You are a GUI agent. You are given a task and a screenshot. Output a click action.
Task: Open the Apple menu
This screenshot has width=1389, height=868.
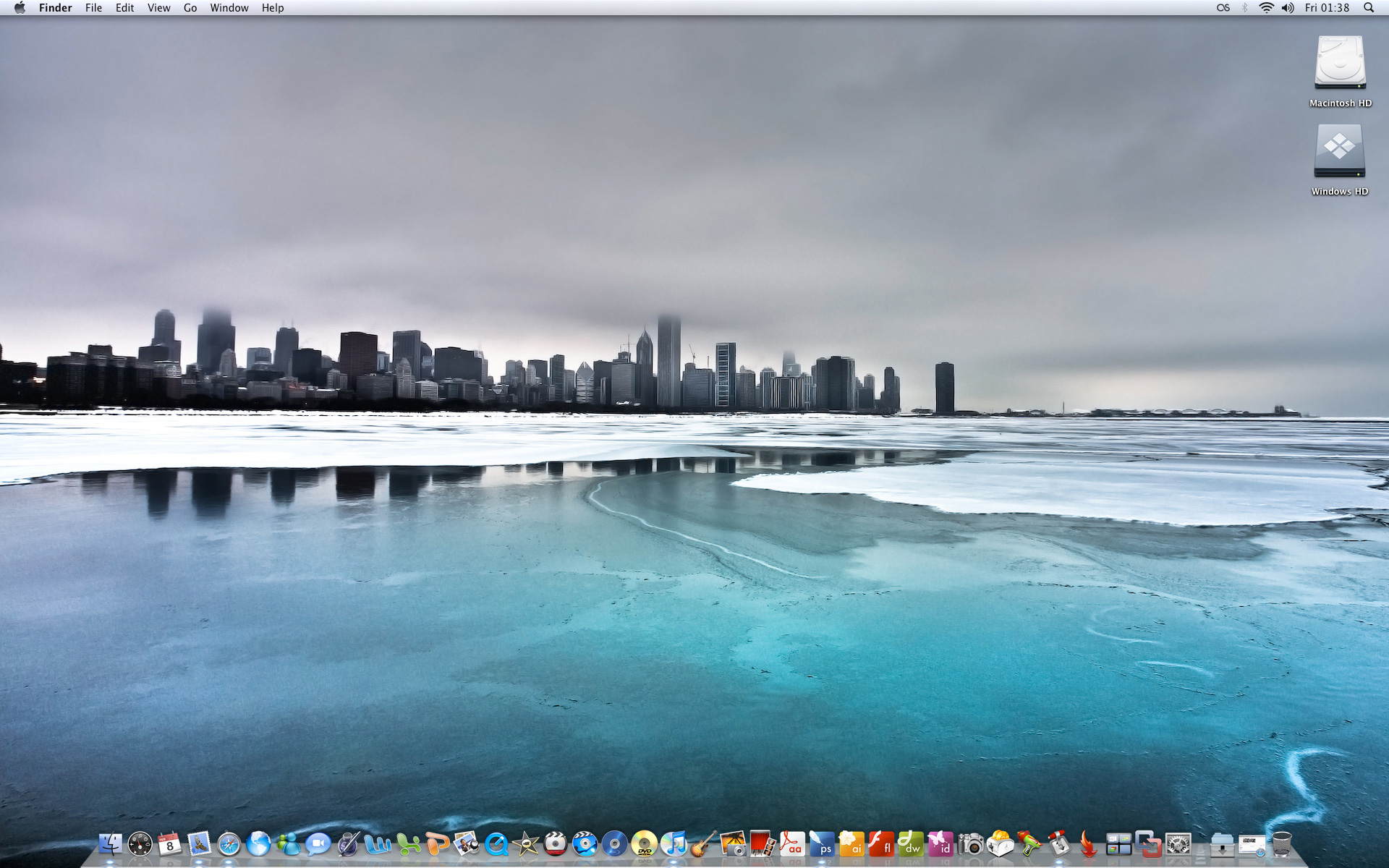pyautogui.click(x=20, y=8)
